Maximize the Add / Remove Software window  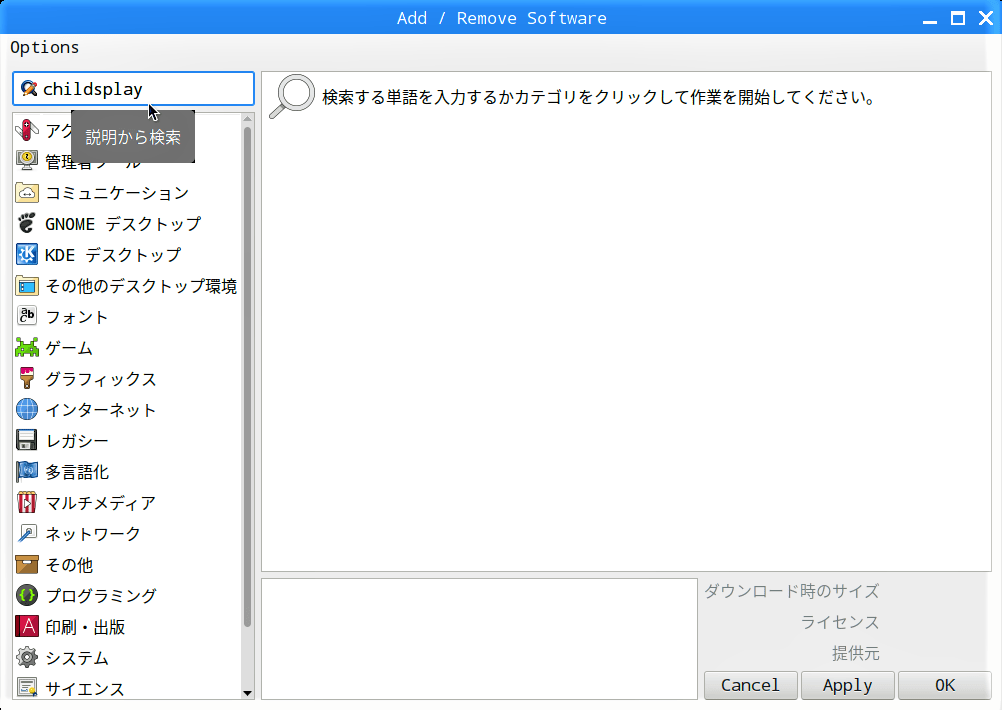pos(957,19)
